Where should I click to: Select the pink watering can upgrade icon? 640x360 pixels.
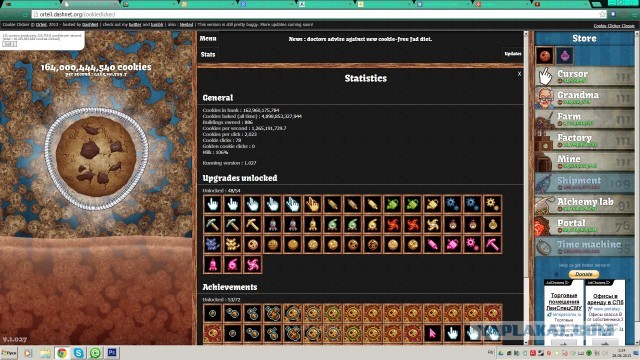[453, 244]
